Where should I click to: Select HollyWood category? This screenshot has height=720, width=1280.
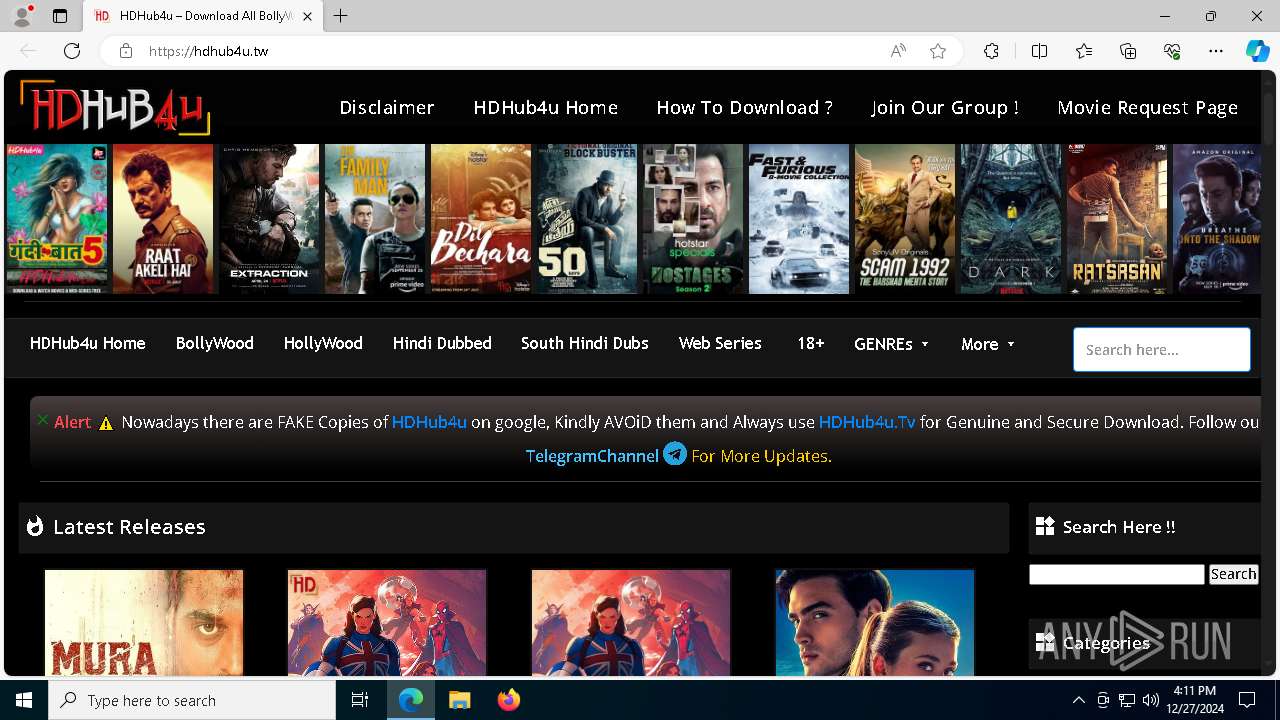coord(323,343)
